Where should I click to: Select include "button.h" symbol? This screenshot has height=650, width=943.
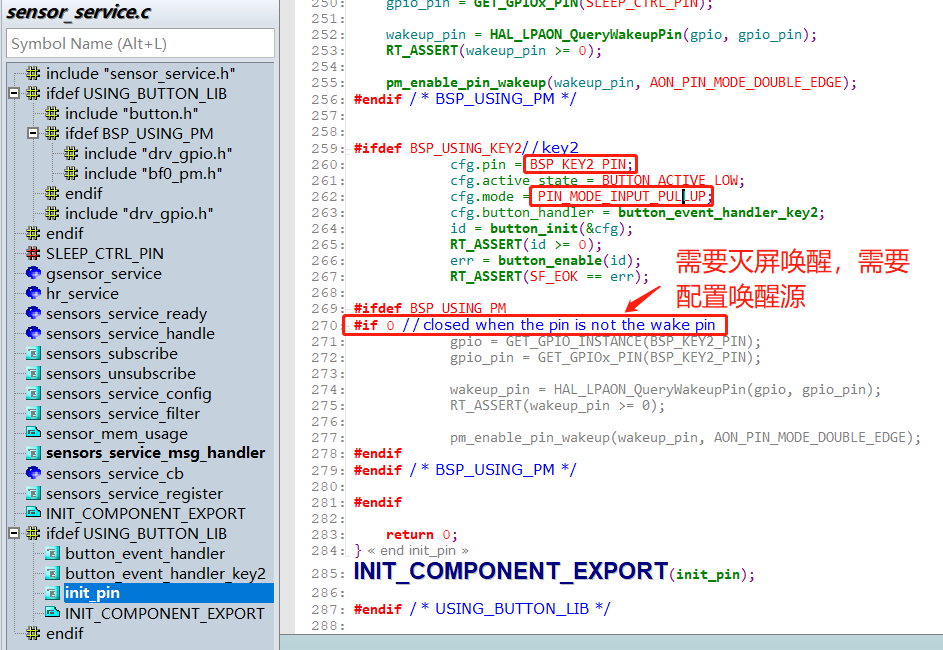pos(132,114)
